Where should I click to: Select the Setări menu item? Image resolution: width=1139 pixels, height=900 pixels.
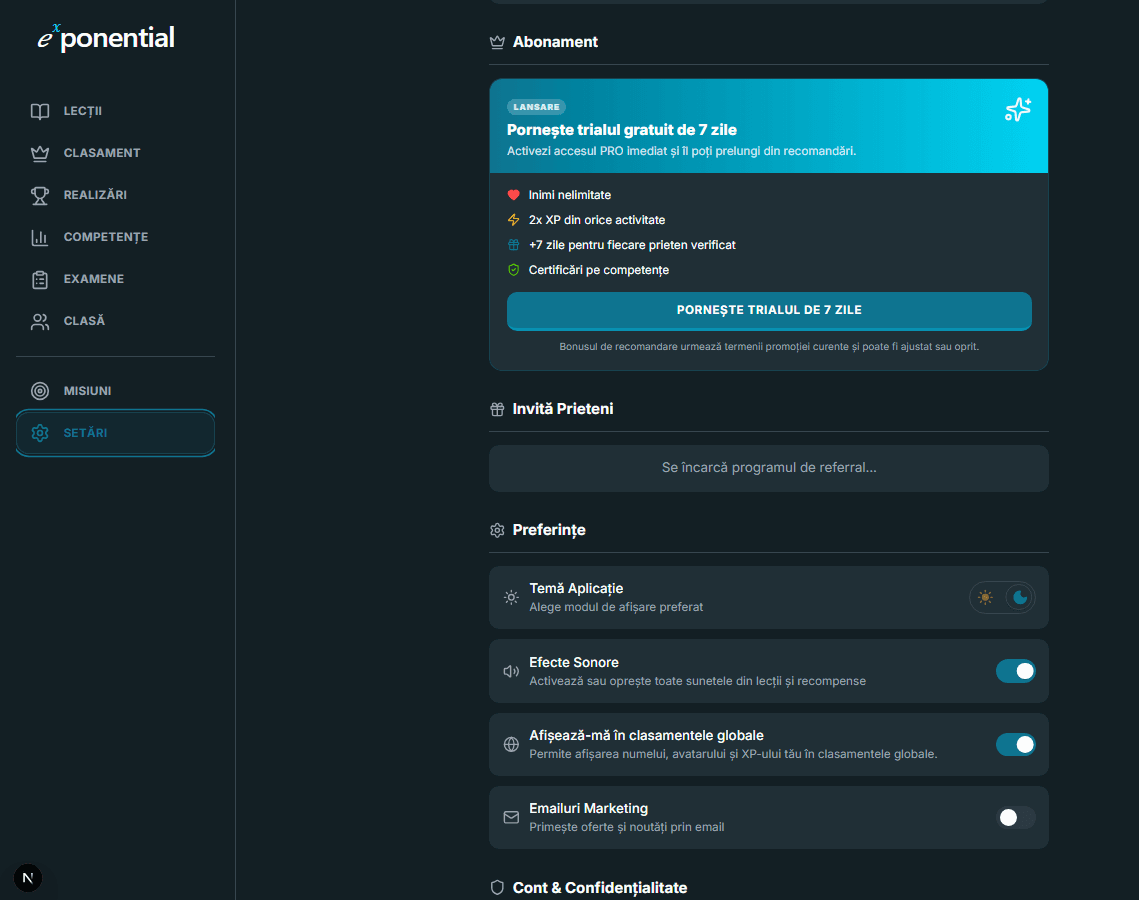[115, 433]
